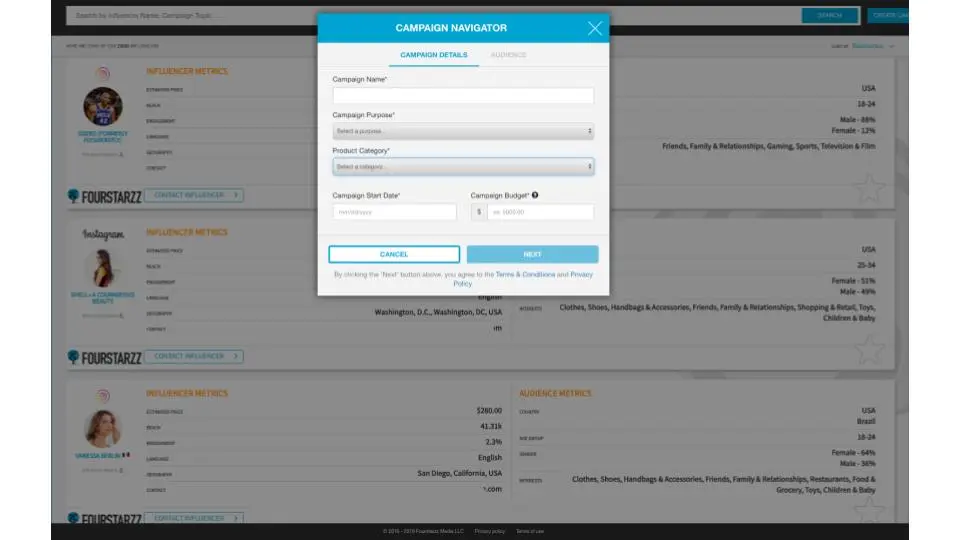Open the Terms & Conditions link
The height and width of the screenshot is (540, 960).
coord(525,274)
